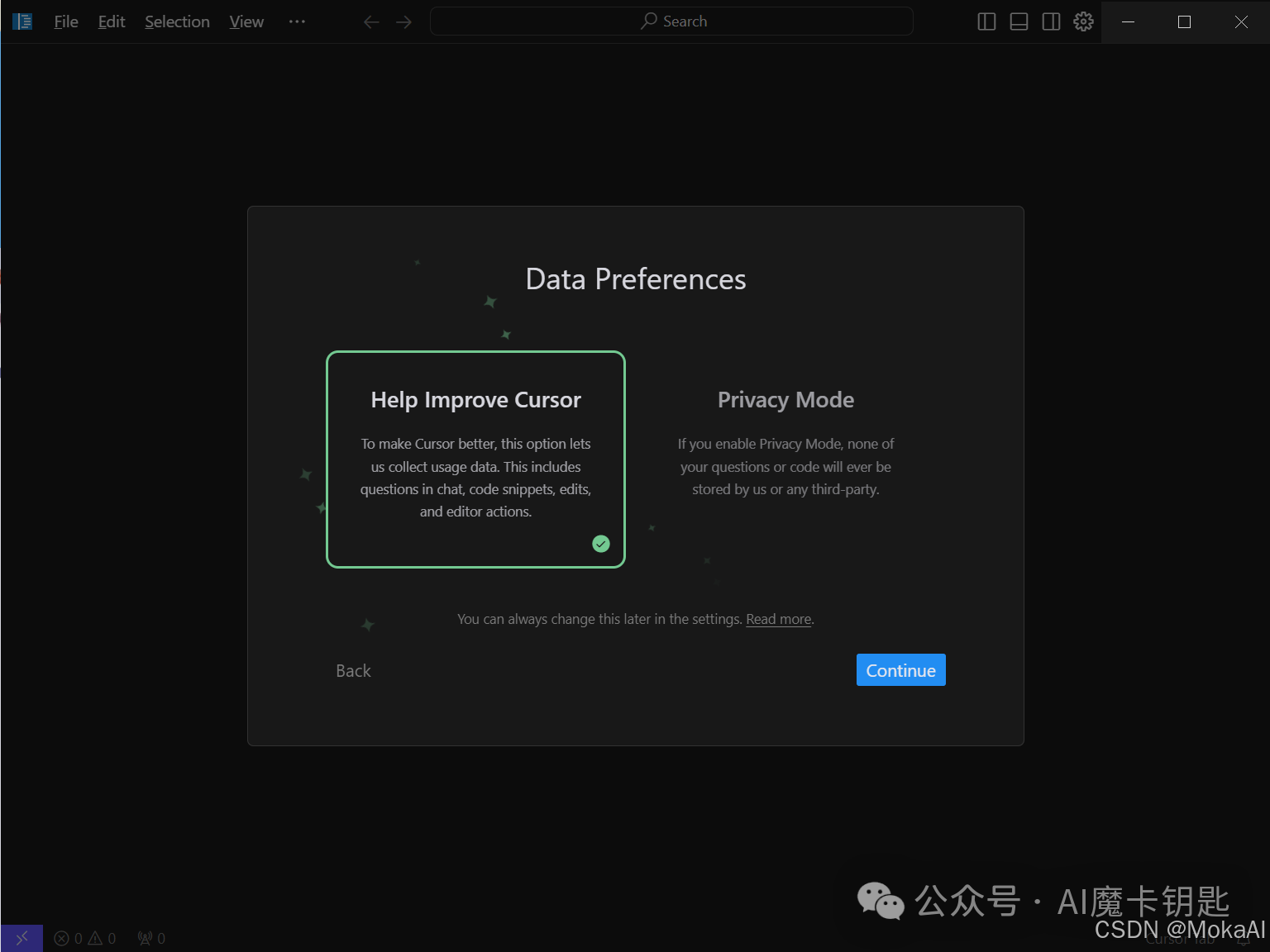Toggle the secondary side bar layout icon

pos(1051,22)
